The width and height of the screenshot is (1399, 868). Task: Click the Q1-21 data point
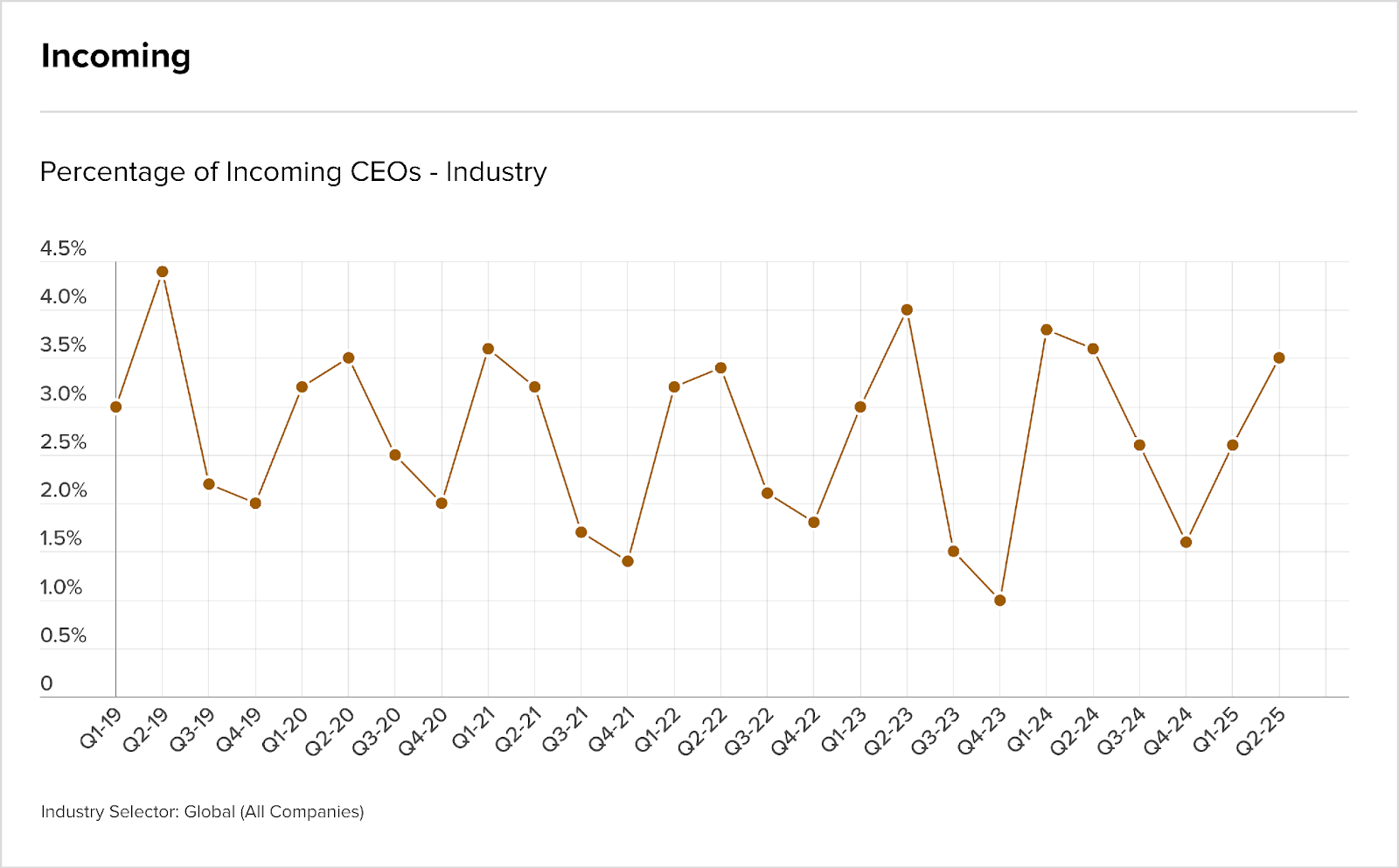(x=489, y=349)
